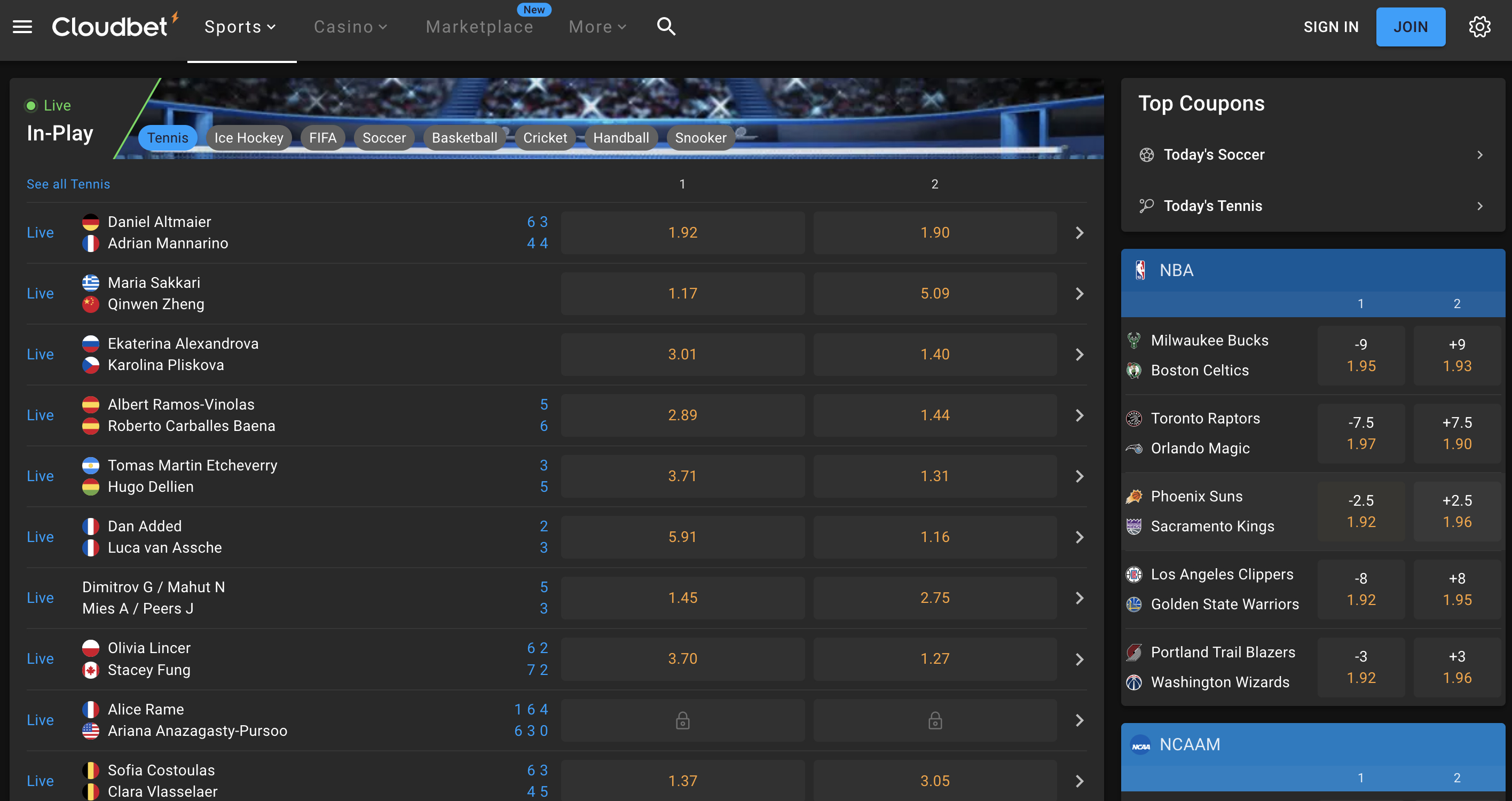The height and width of the screenshot is (801, 1512).
Task: Open the Sports dropdown menu
Action: pos(240,27)
